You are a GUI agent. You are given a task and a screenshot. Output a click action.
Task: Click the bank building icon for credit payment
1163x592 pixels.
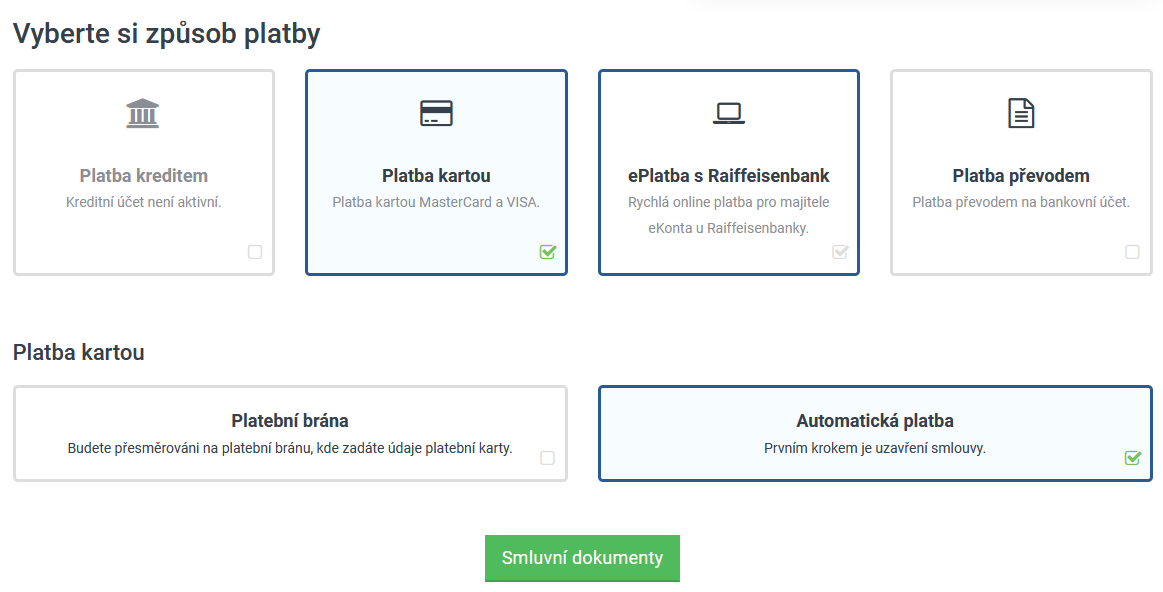(x=143, y=113)
